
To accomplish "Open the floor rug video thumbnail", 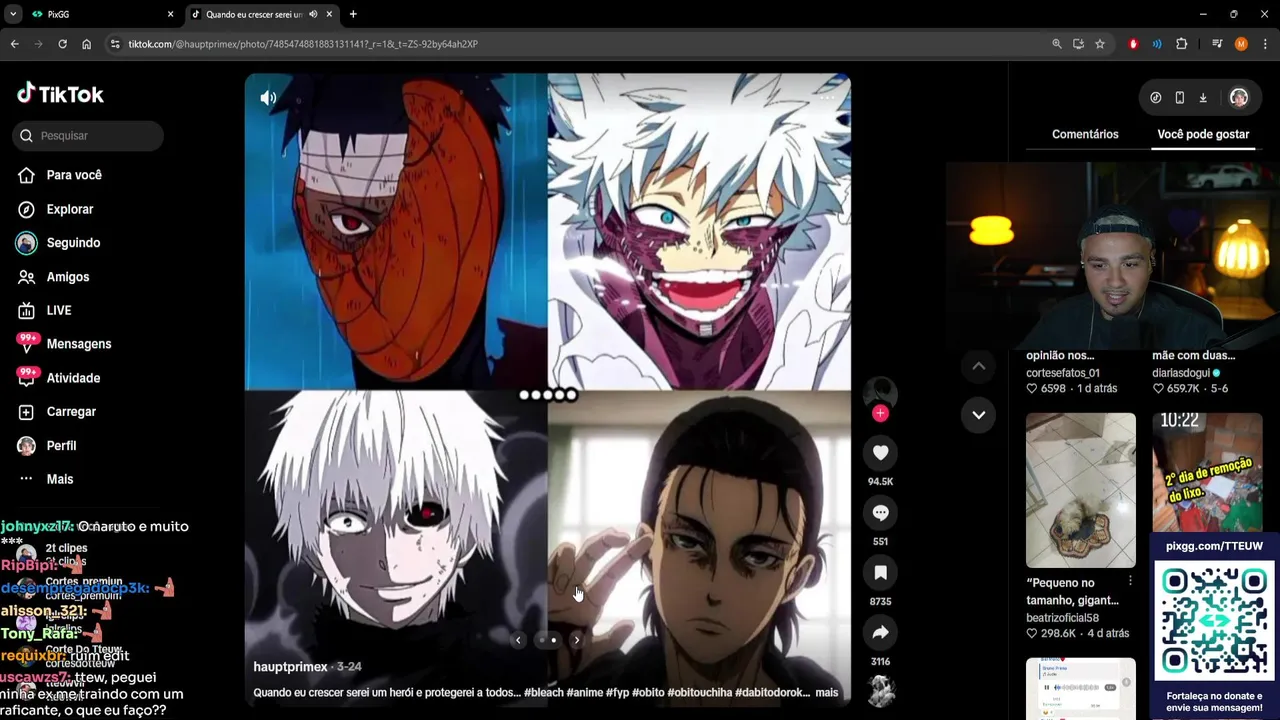I will pos(1081,490).
